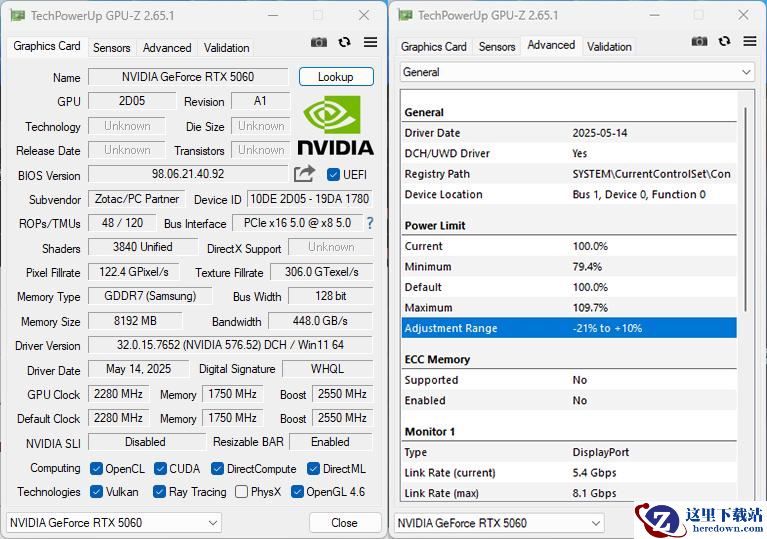Image resolution: width=767 pixels, height=539 pixels.
Task: Toggle the CUDA checkbox
Action: click(160, 469)
